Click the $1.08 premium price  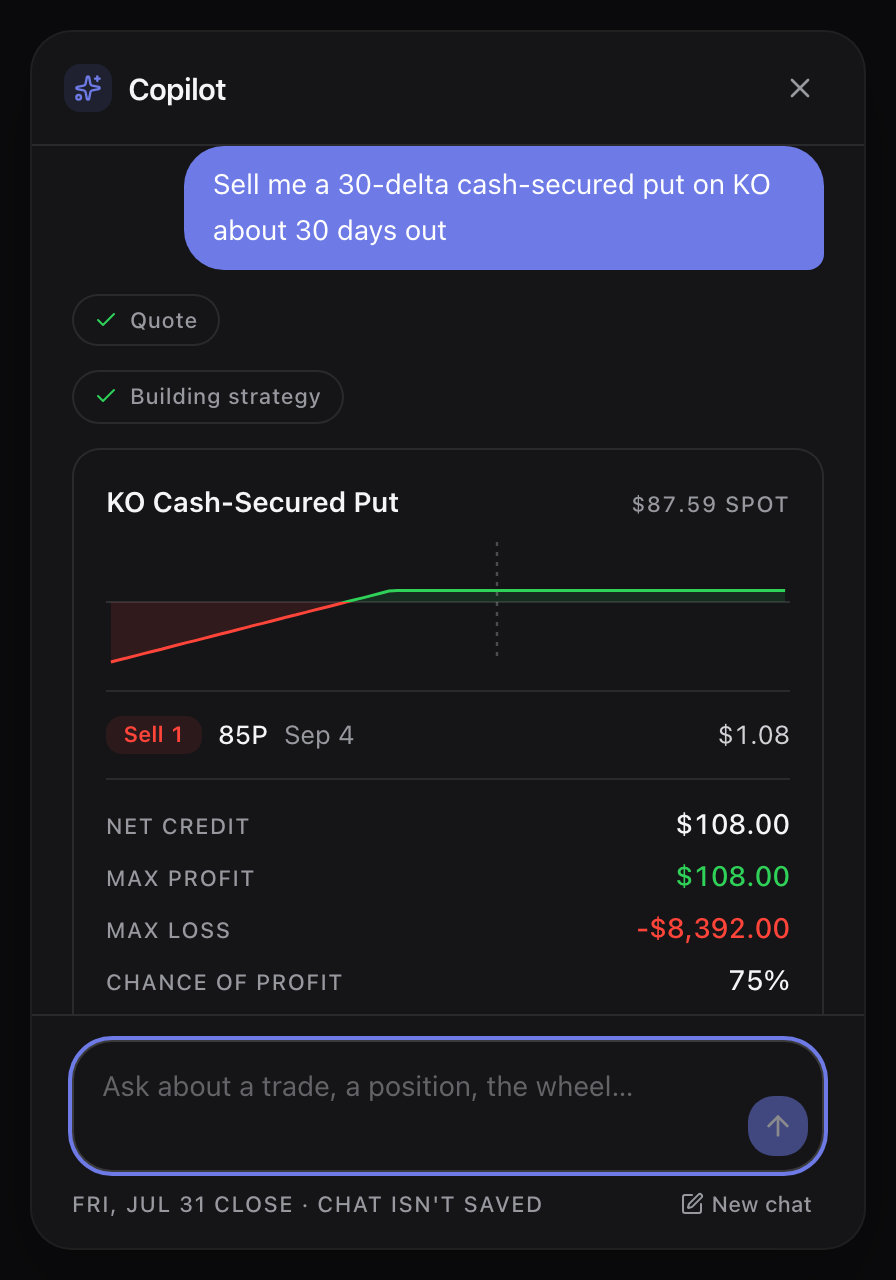pos(754,735)
